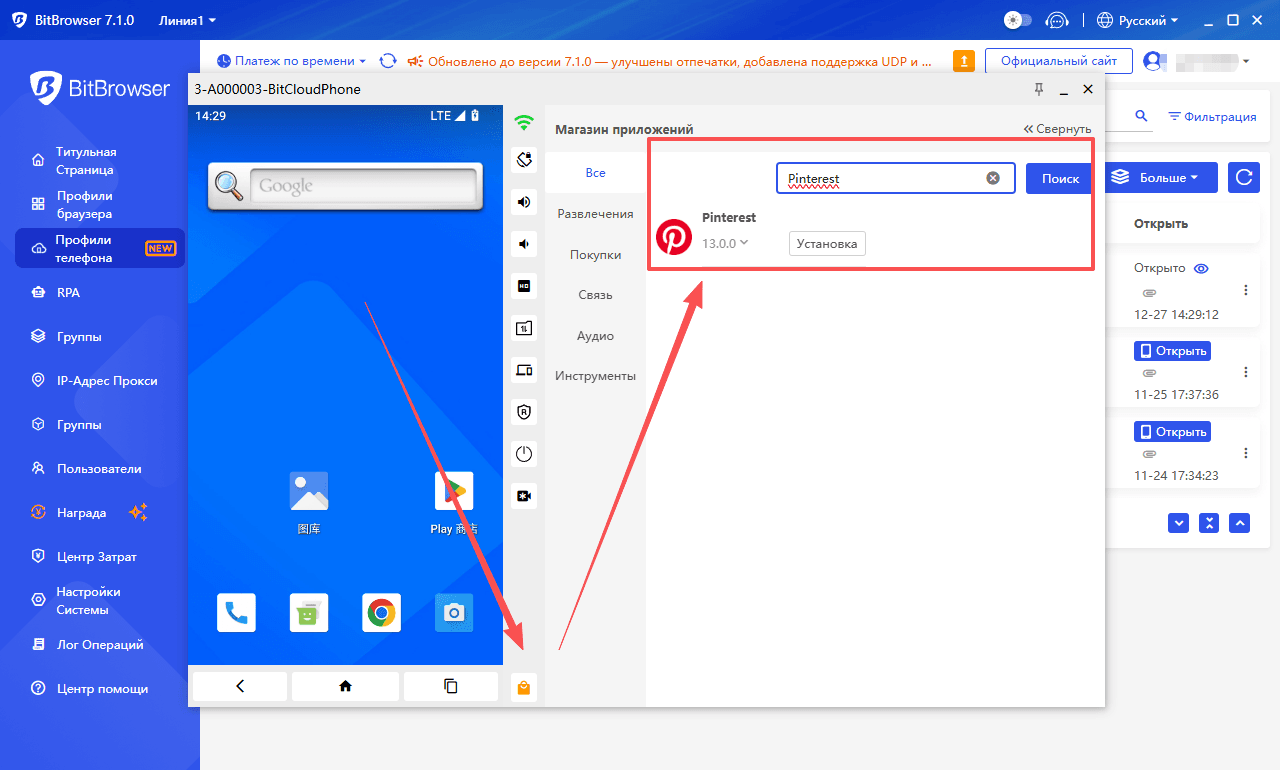The width and height of the screenshot is (1280, 770).
Task: Open the file transfer icon in phone toolbar
Action: (x=524, y=328)
